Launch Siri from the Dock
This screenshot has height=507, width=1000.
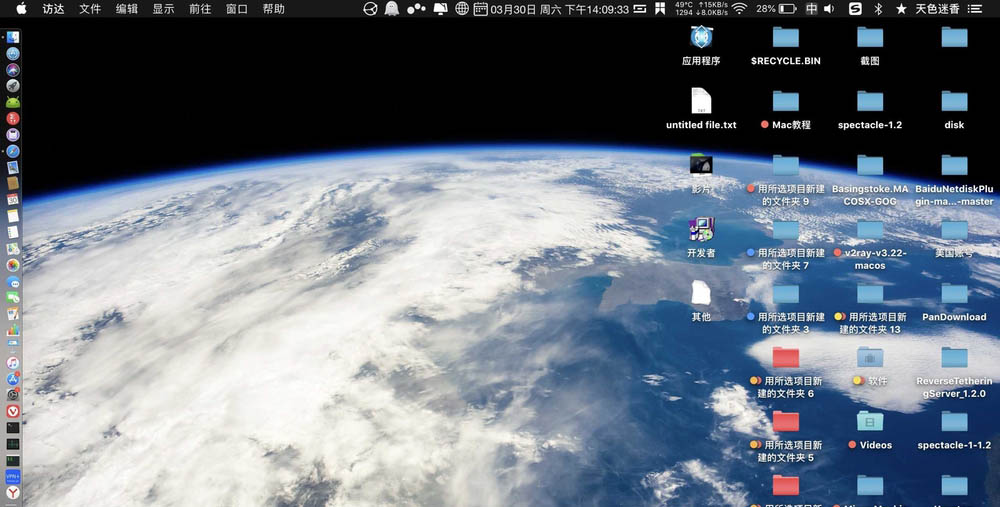tap(13, 70)
